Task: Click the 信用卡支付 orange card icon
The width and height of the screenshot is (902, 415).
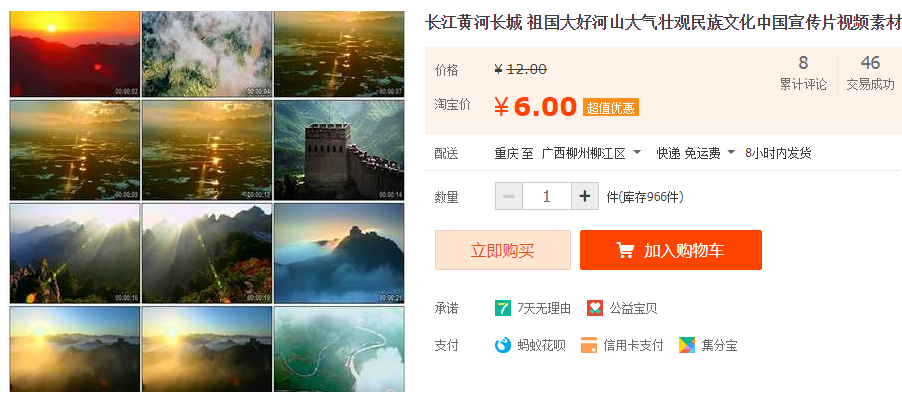Action: click(x=589, y=345)
